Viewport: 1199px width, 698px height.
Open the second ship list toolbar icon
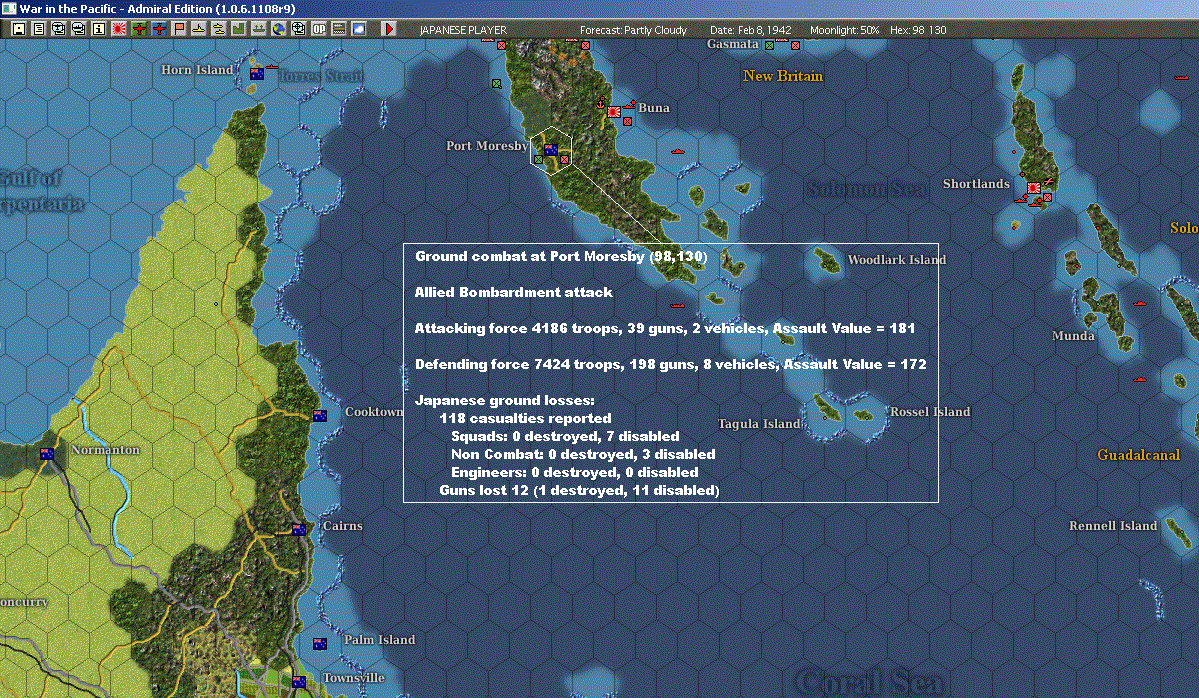pos(79,29)
